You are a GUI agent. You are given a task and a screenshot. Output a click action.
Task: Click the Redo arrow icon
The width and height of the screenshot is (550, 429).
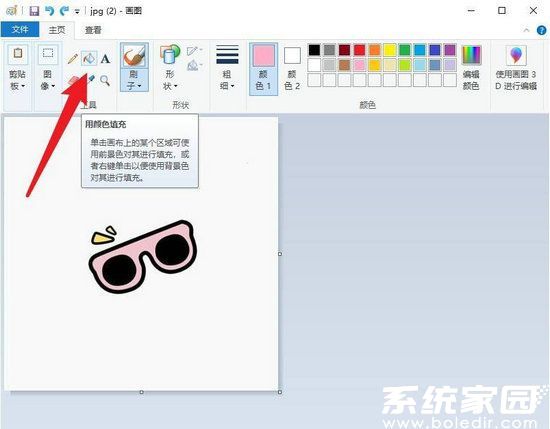tap(64, 11)
